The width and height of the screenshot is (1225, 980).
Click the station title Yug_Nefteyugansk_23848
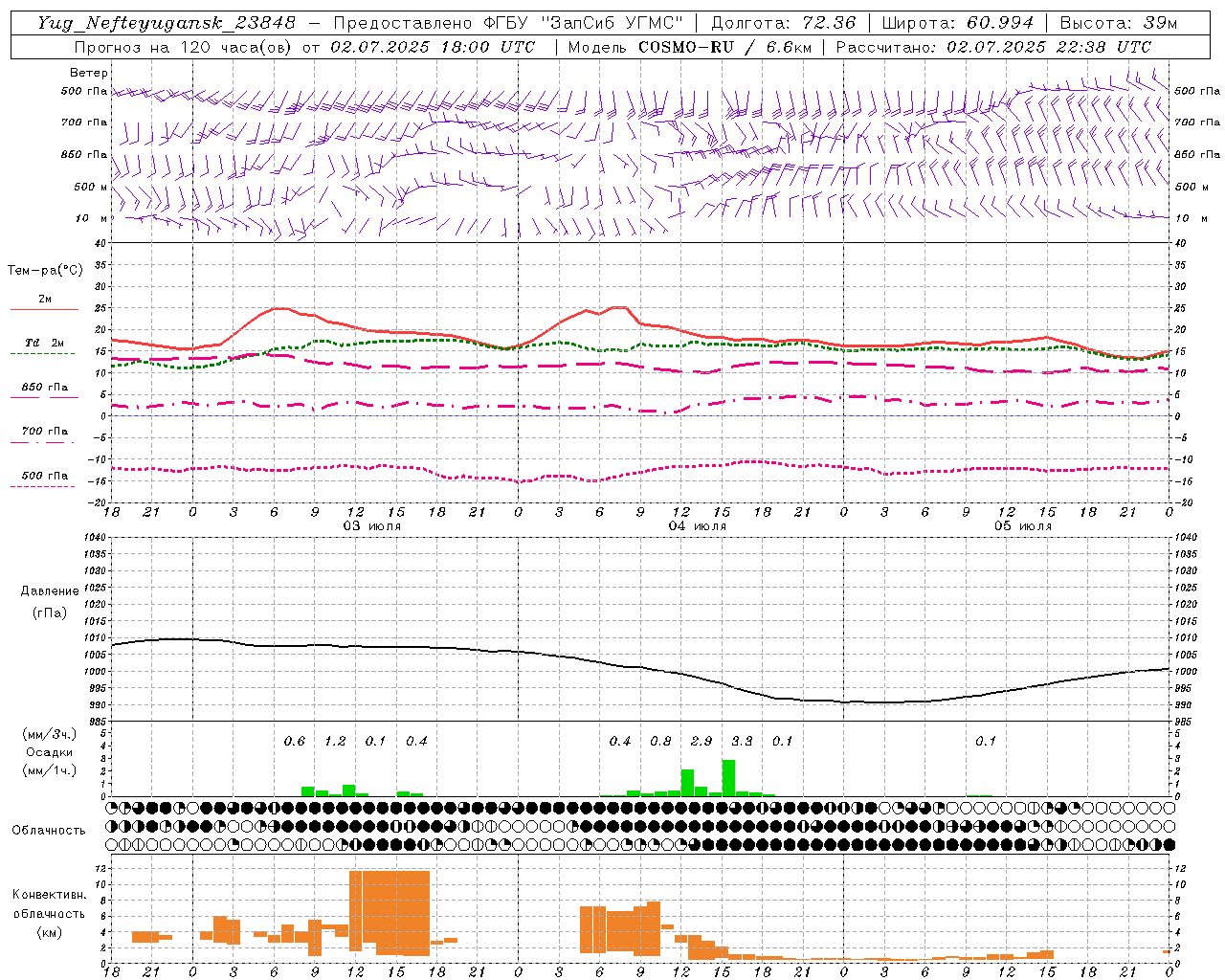pyautogui.click(x=167, y=23)
